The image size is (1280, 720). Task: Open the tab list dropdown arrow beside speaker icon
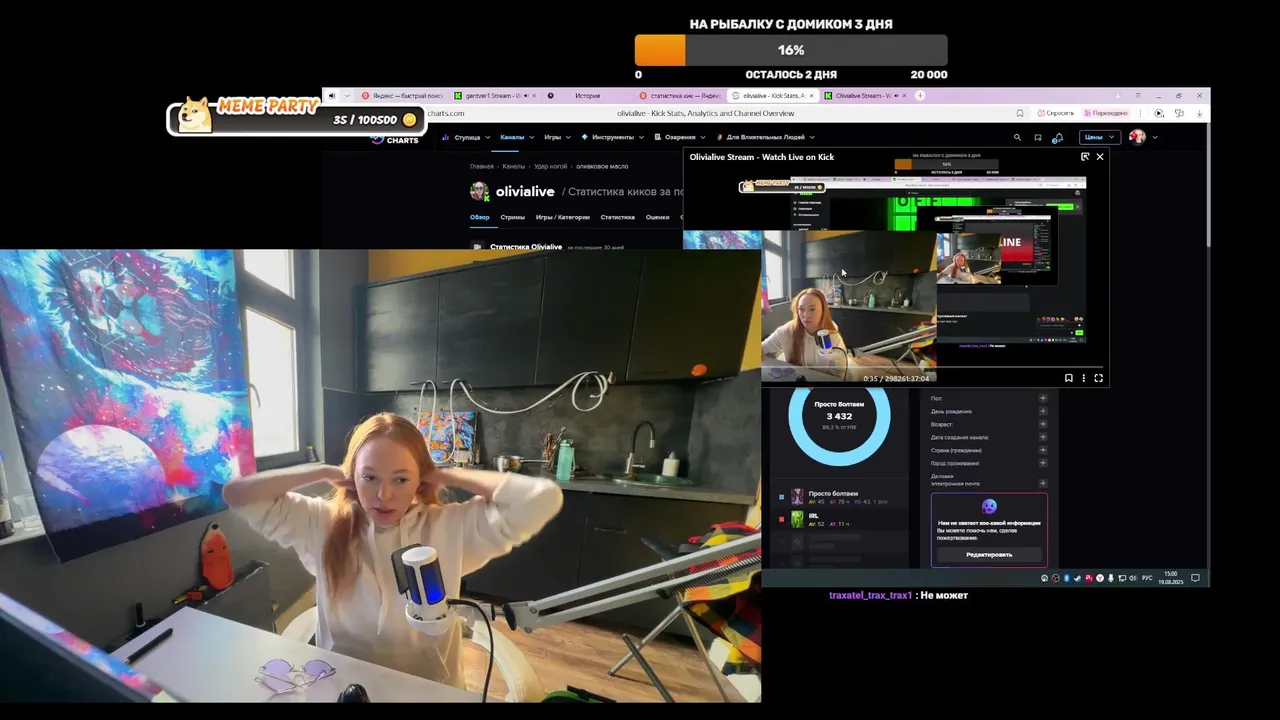coord(347,96)
